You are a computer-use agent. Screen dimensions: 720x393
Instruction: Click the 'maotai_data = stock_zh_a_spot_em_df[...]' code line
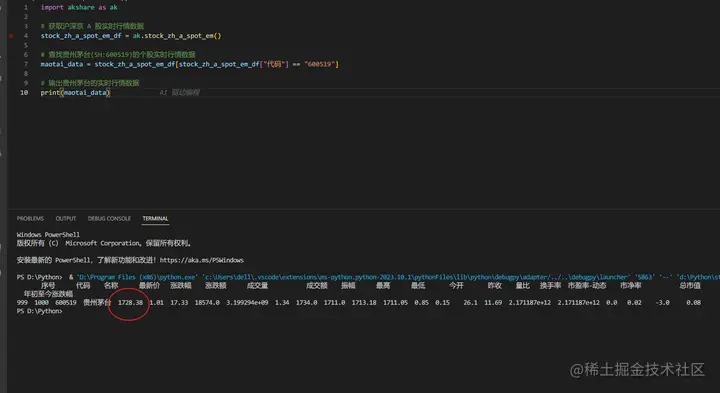tap(189, 64)
